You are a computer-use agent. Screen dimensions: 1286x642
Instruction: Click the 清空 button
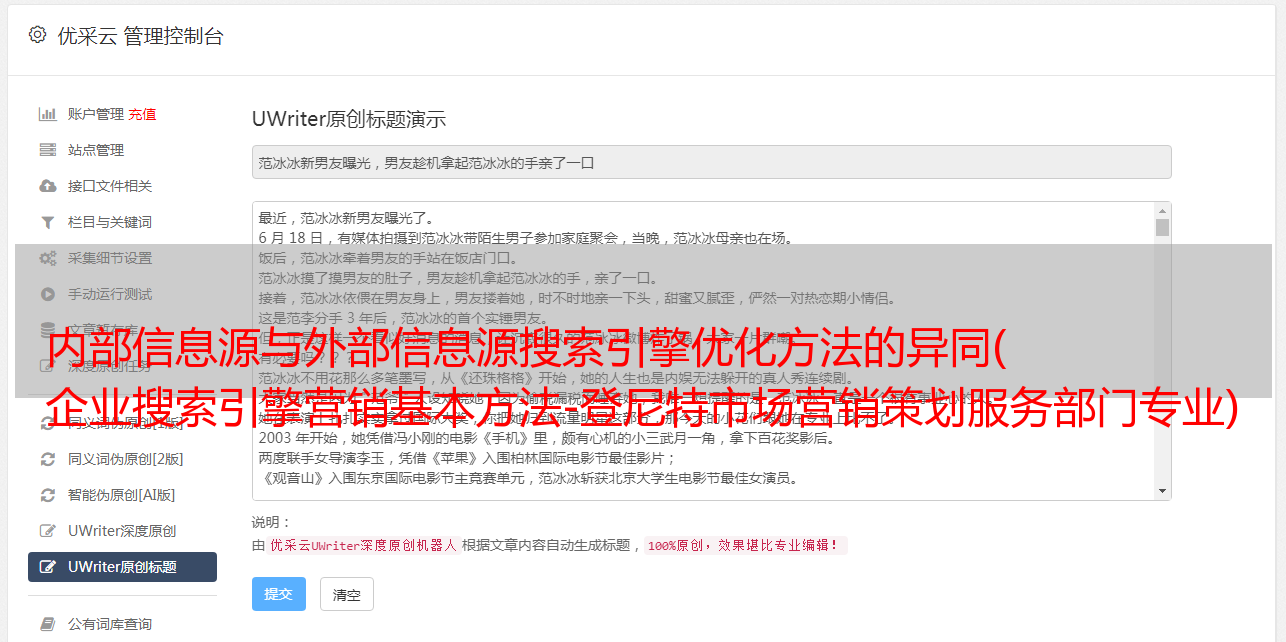[347, 594]
